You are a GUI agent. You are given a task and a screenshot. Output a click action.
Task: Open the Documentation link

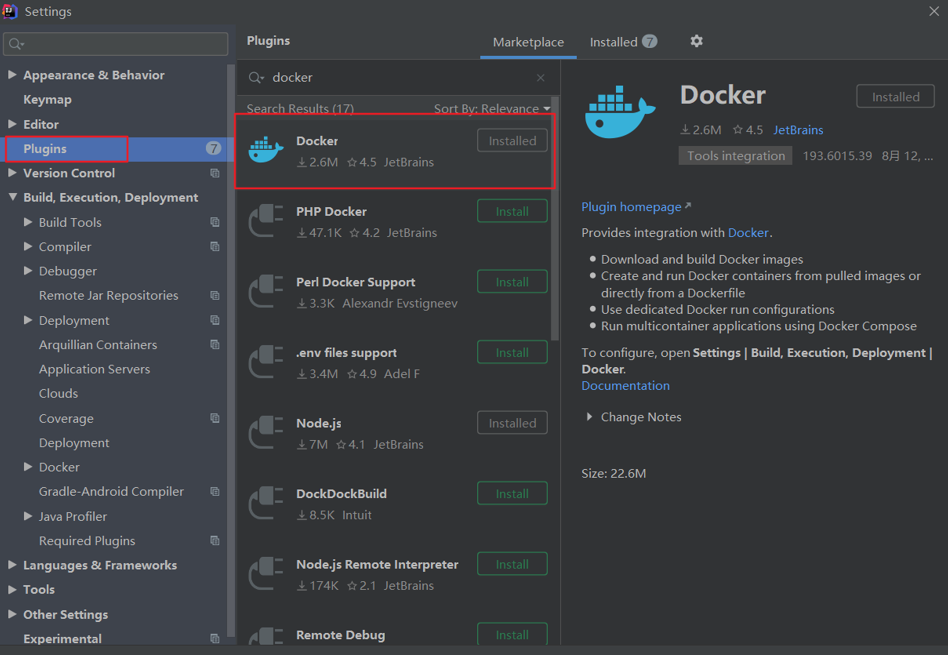(625, 386)
